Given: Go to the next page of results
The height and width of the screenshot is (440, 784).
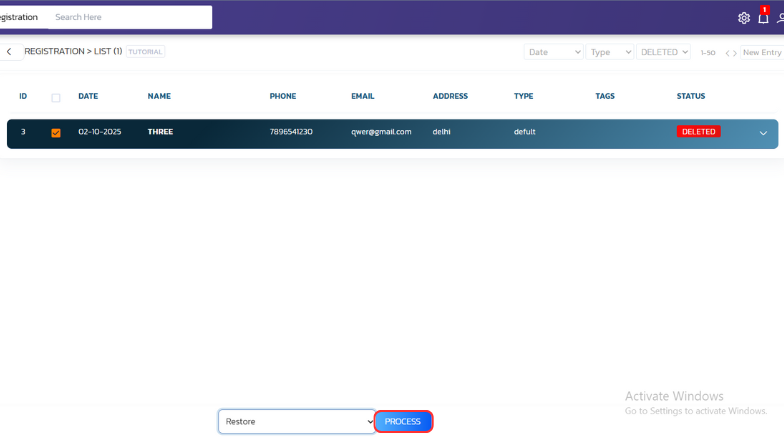Looking at the screenshot, I should coord(736,53).
